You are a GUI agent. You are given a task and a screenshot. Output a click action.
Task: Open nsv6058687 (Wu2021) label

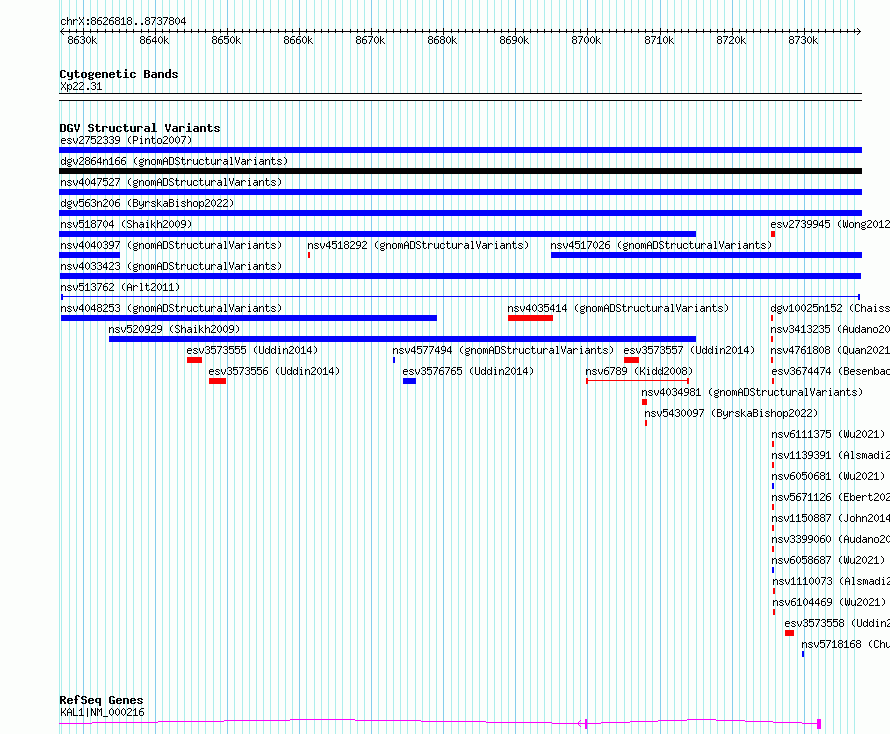pos(828,560)
